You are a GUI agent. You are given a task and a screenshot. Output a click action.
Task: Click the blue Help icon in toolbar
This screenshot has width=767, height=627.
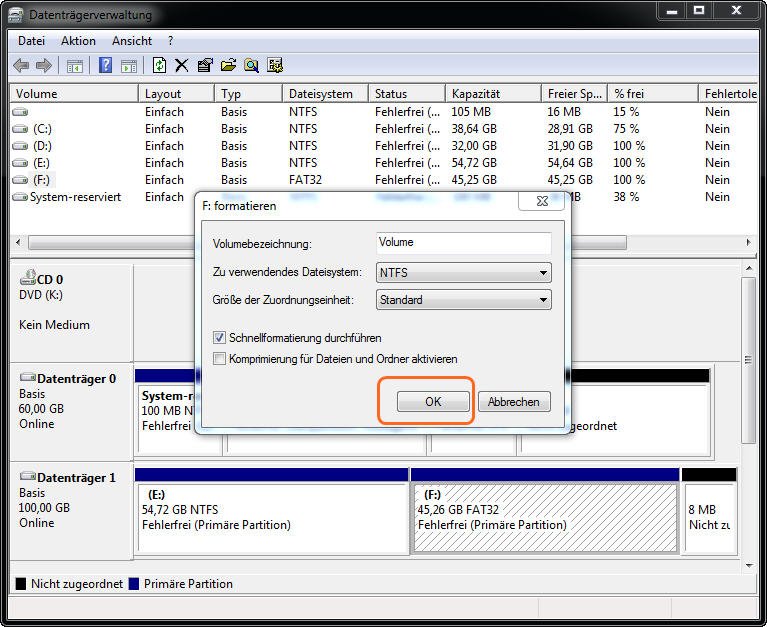pyautogui.click(x=105, y=65)
